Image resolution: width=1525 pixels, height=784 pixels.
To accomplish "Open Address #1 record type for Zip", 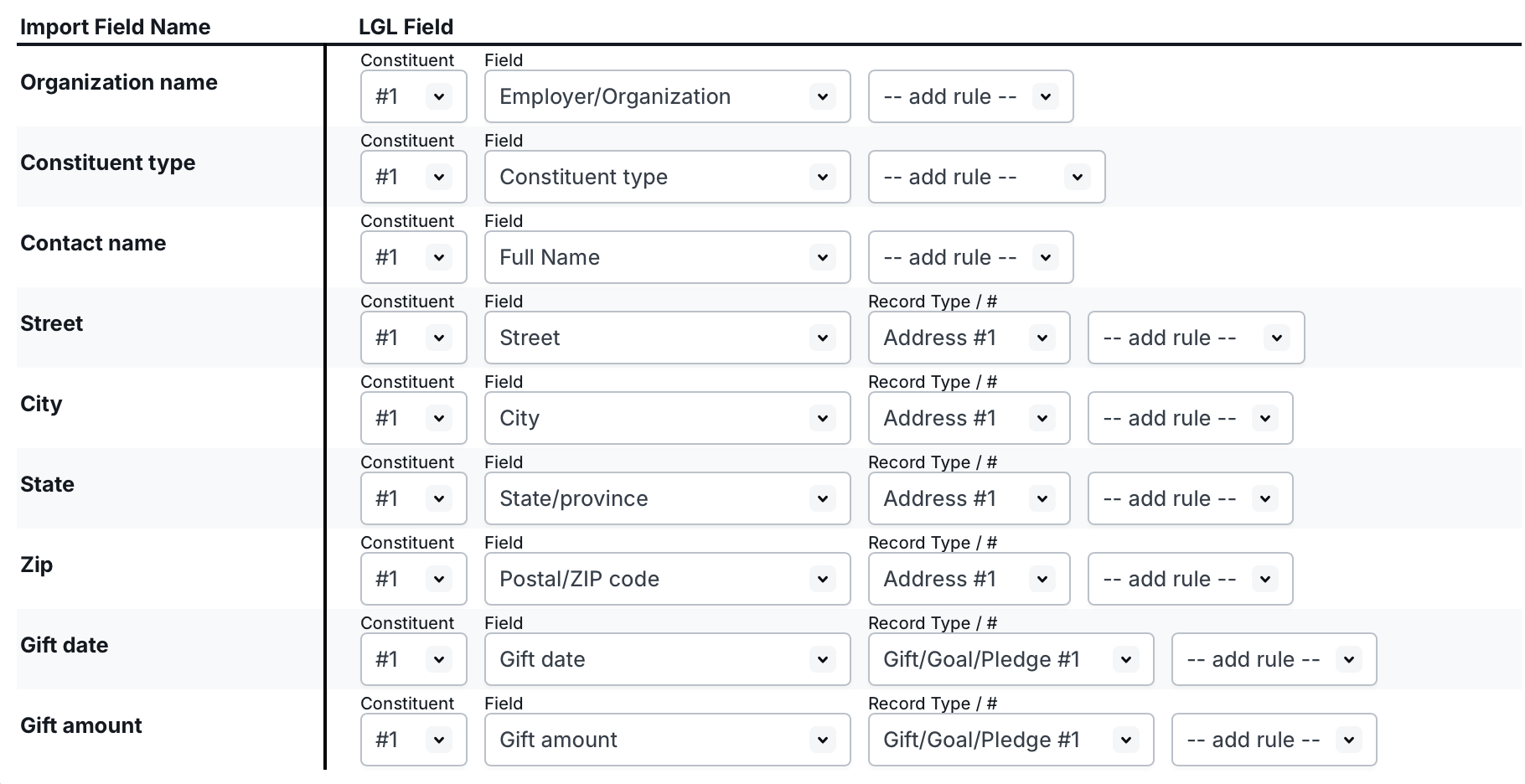I will pos(969,579).
